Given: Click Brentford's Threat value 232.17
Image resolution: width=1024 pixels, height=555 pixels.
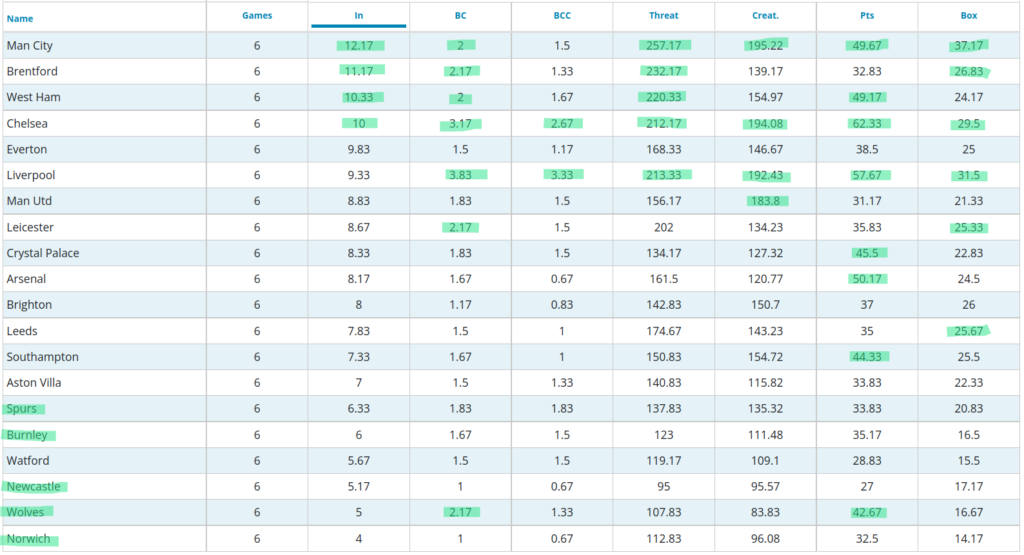Looking at the screenshot, I should click(x=664, y=71).
